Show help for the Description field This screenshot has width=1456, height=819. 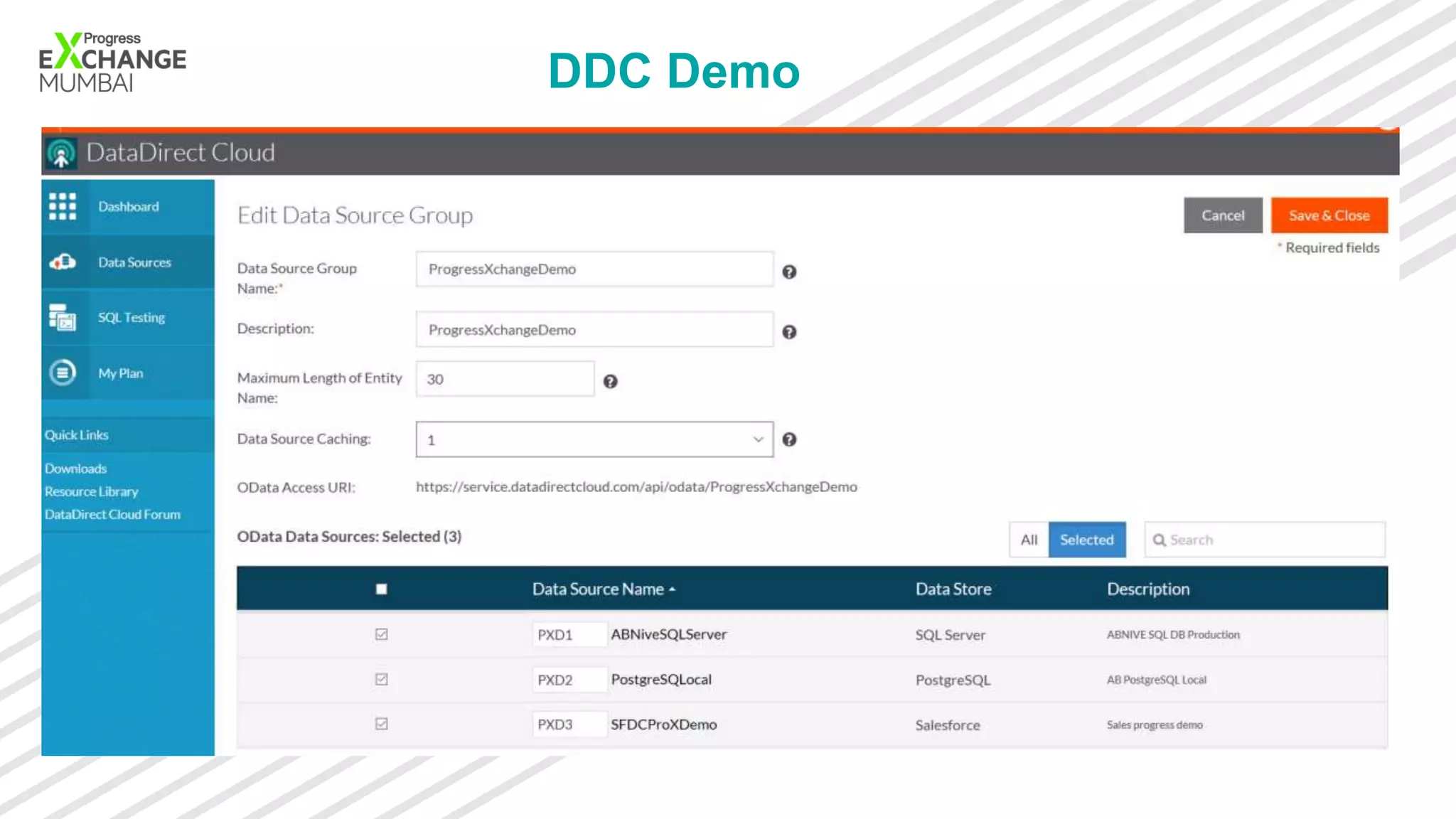(789, 332)
